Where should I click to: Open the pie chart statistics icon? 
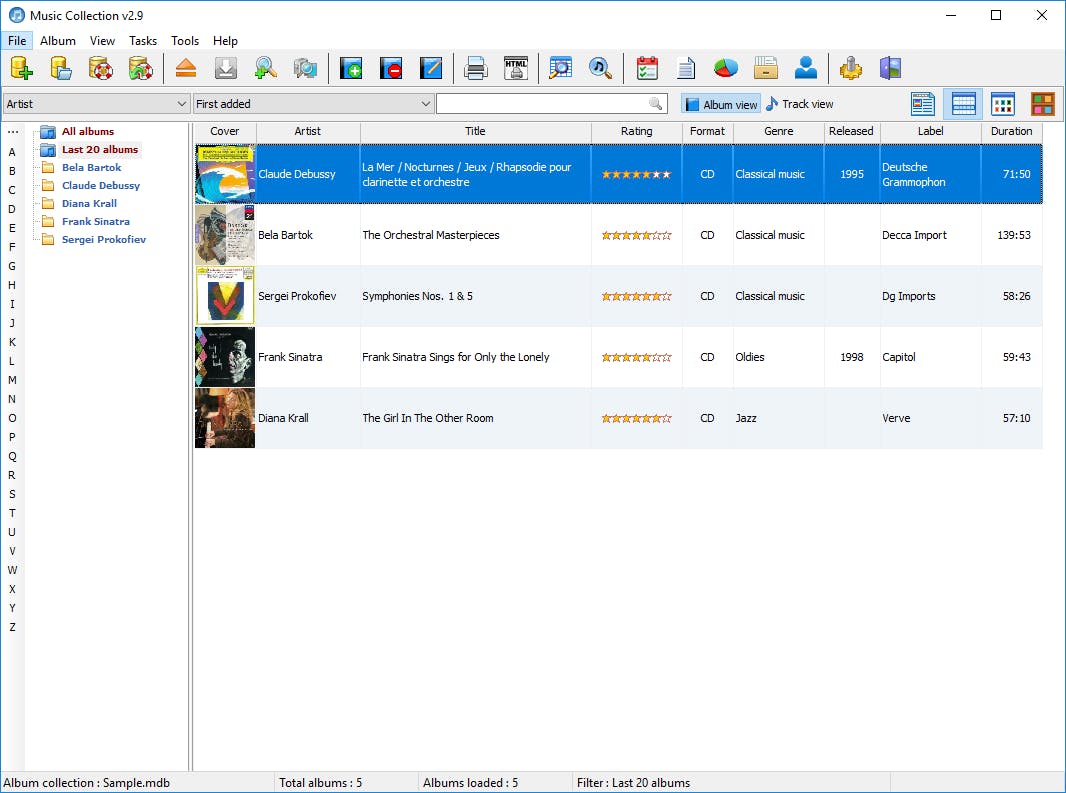[x=725, y=68]
